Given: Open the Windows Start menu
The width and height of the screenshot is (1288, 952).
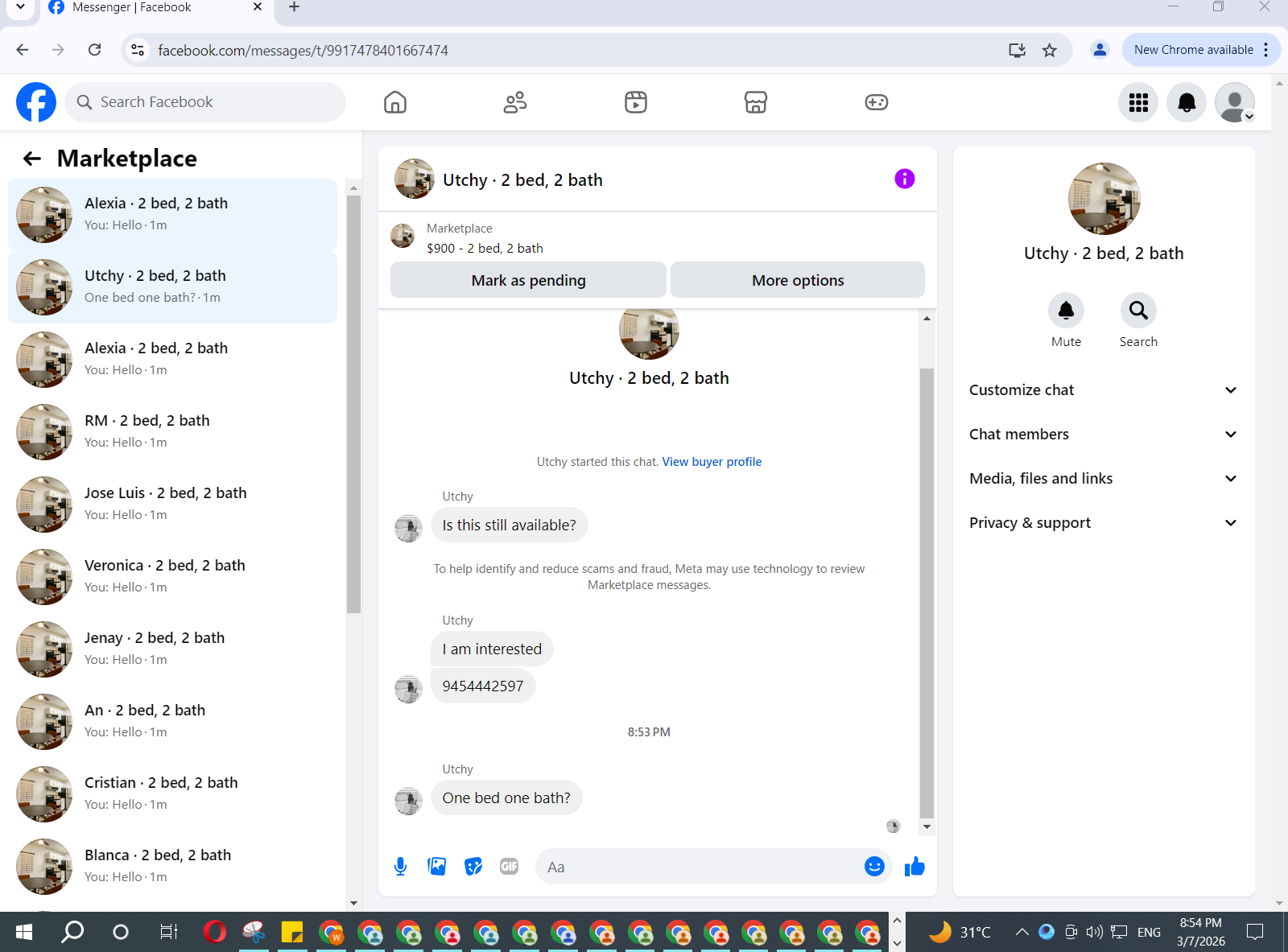Looking at the screenshot, I should (24, 932).
